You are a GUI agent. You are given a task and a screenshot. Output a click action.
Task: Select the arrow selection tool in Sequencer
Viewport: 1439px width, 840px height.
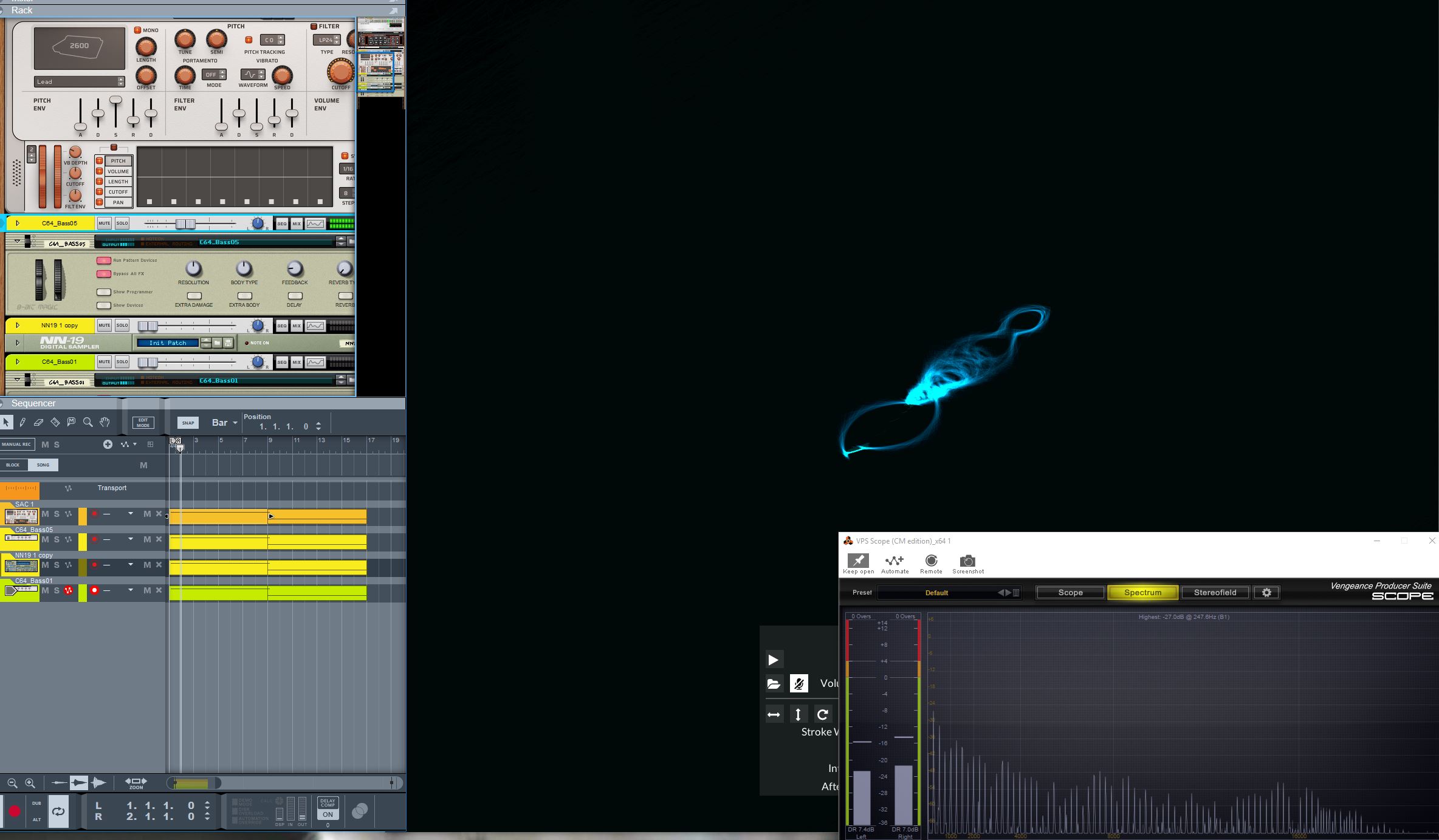6,422
